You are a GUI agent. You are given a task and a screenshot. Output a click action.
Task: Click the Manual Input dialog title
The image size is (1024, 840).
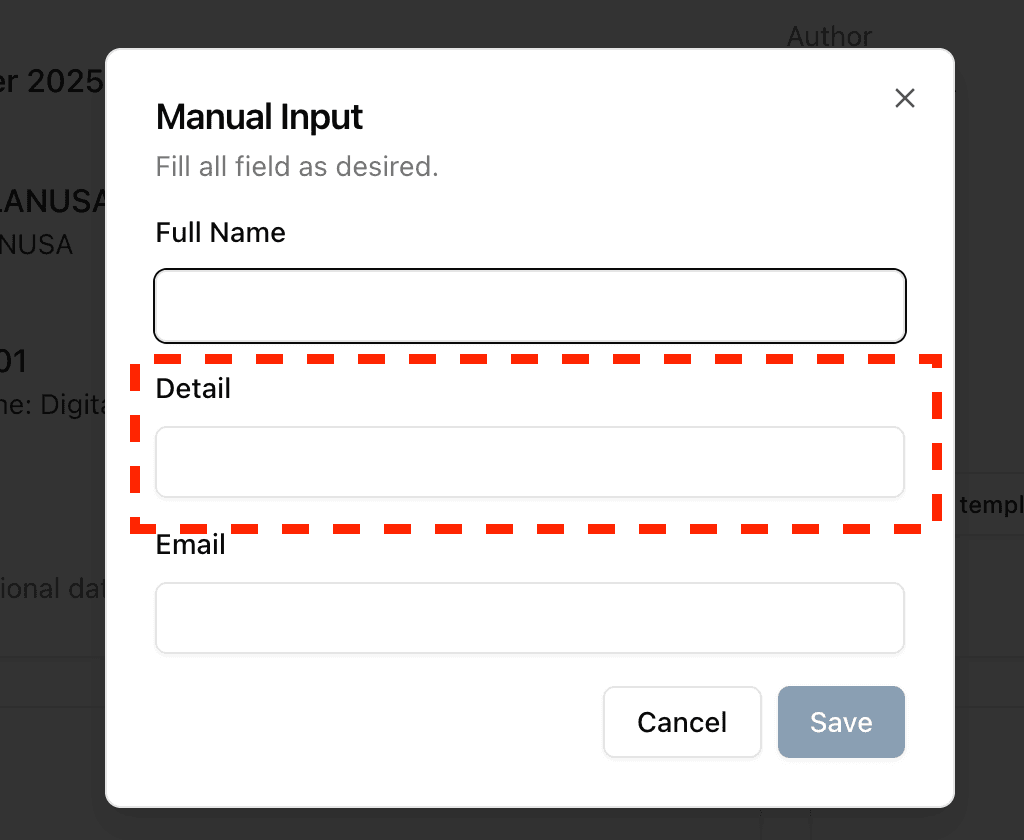(259, 117)
